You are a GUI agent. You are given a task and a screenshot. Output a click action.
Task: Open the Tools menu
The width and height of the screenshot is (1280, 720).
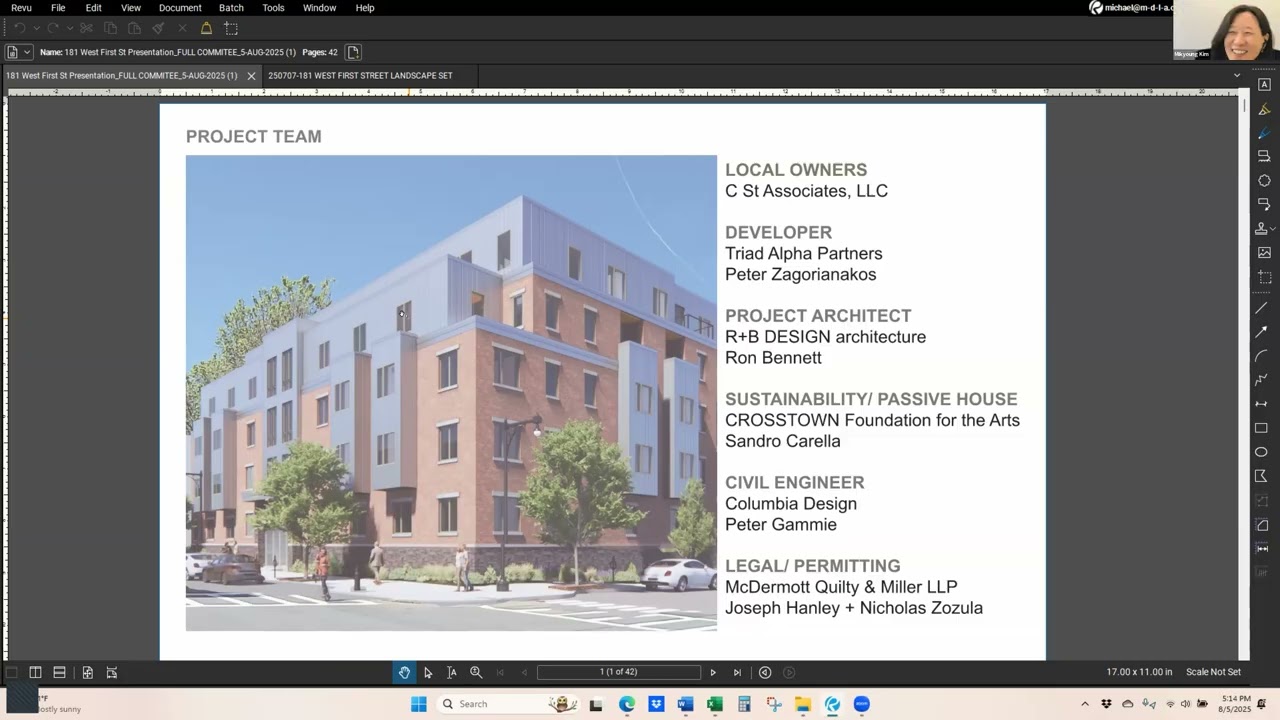click(x=273, y=8)
